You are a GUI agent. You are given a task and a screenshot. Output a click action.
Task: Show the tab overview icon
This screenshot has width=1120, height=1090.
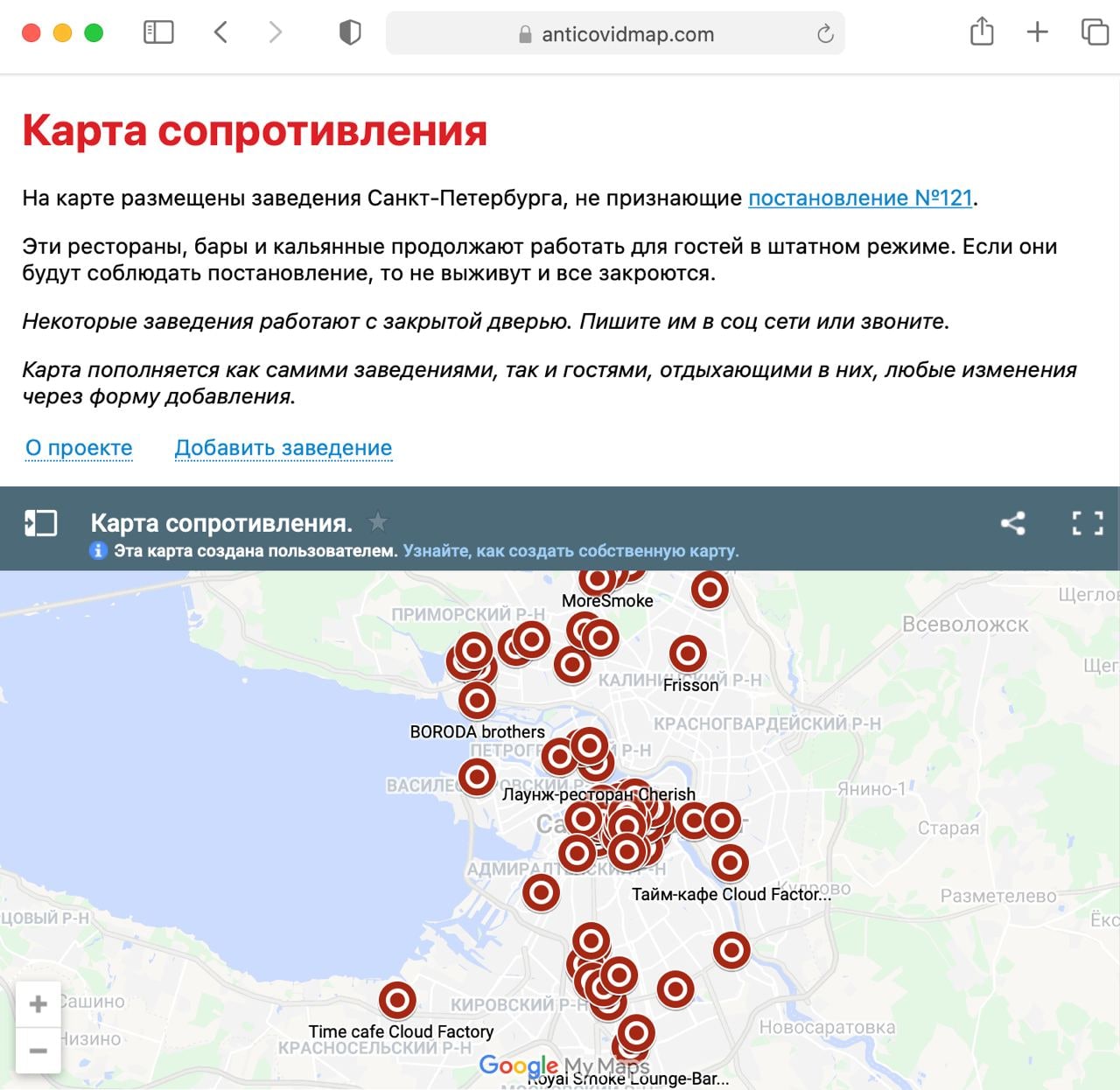click(x=1095, y=32)
